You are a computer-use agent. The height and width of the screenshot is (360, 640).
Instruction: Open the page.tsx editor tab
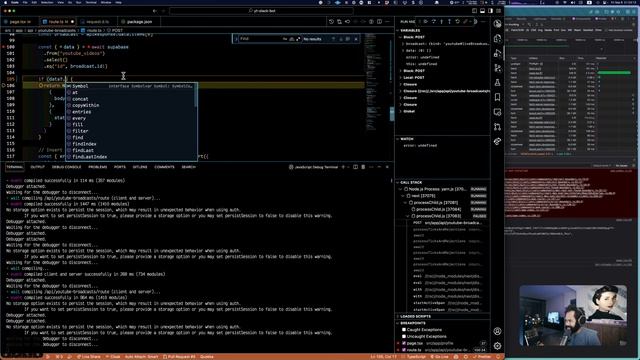pyautogui.click(x=20, y=22)
